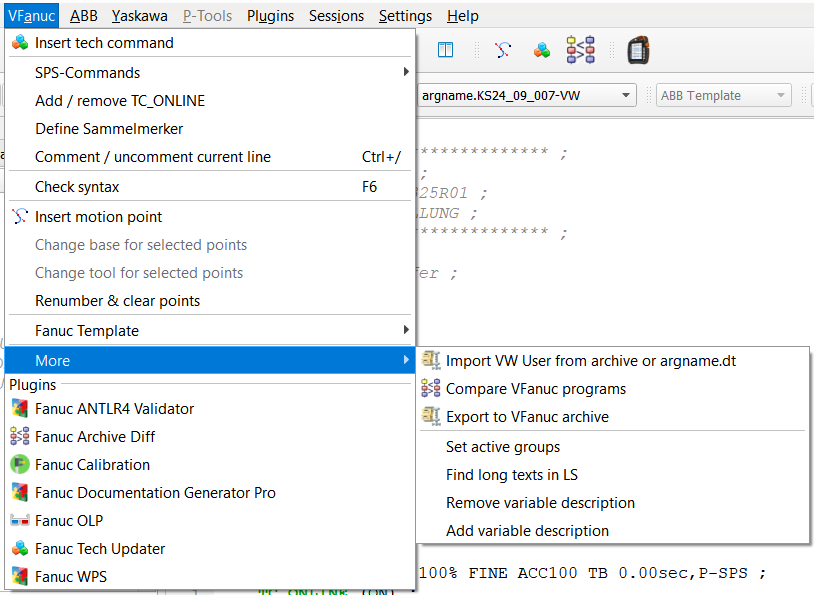
Task: Choose Find long texts in LS
Action: click(x=613, y=475)
